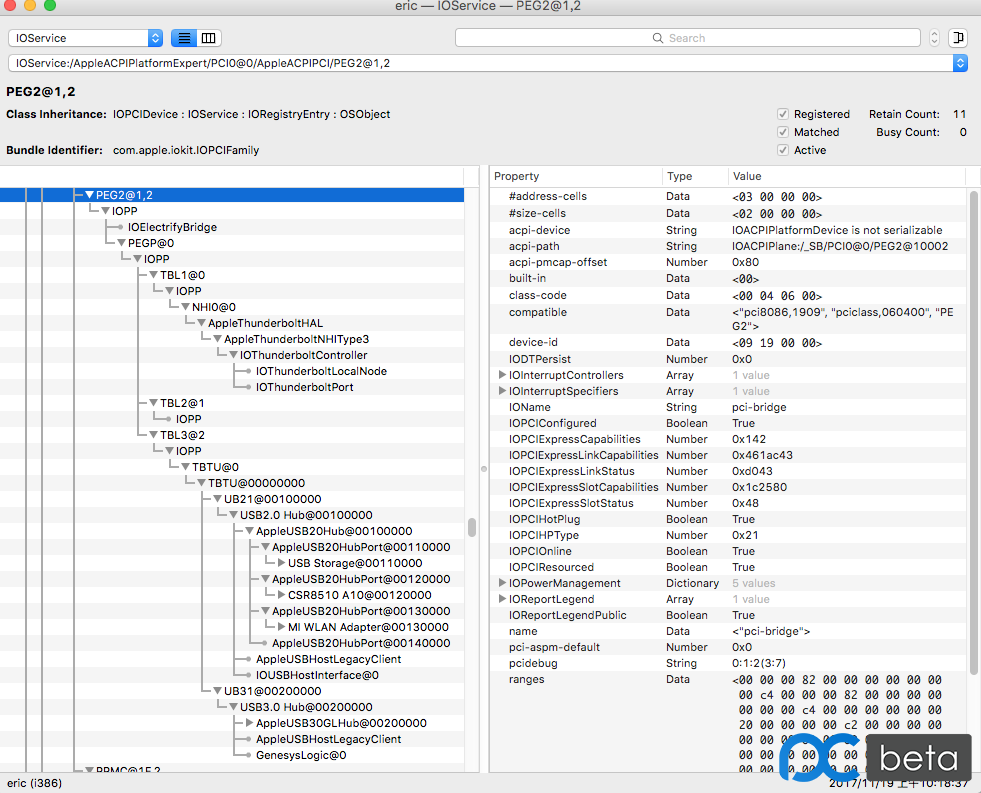Toggle the Active checkbox

pos(783,150)
